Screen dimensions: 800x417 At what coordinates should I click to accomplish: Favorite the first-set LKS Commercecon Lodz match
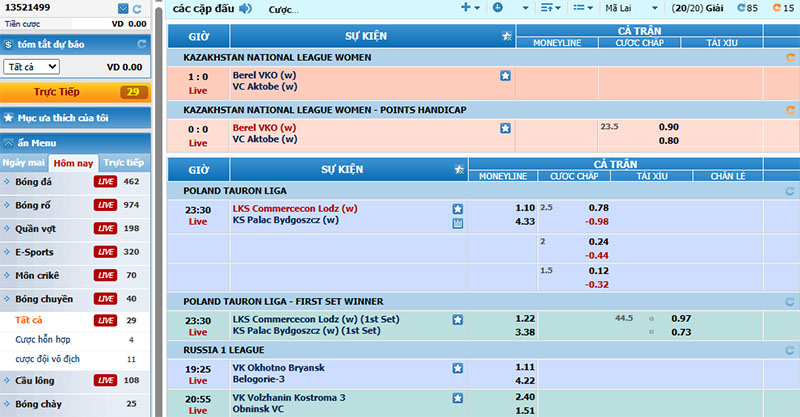[458, 319]
